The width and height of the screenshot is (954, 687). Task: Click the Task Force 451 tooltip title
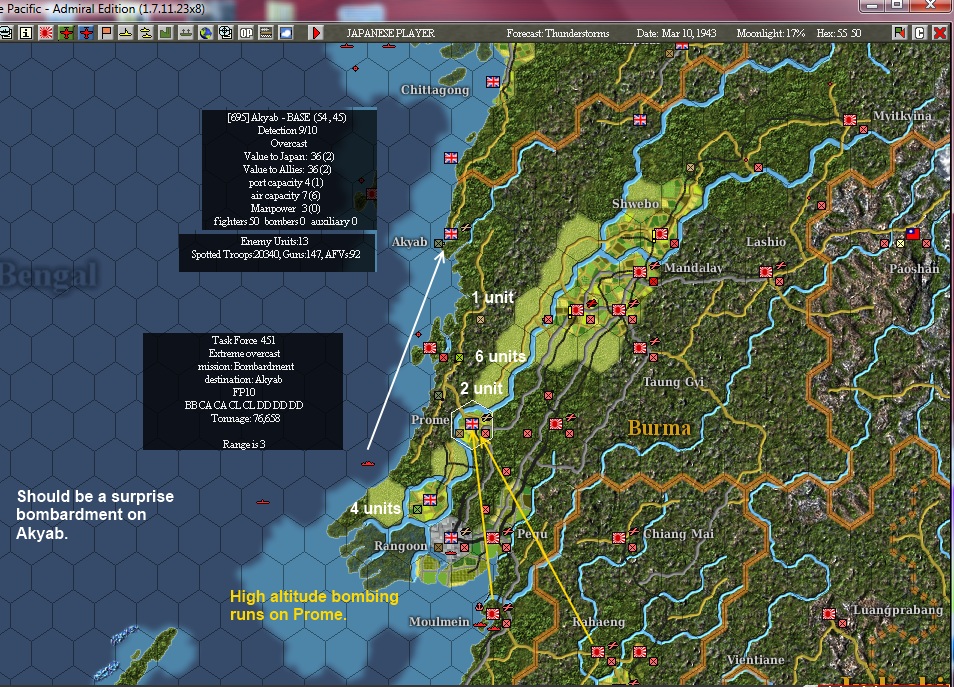tap(243, 340)
